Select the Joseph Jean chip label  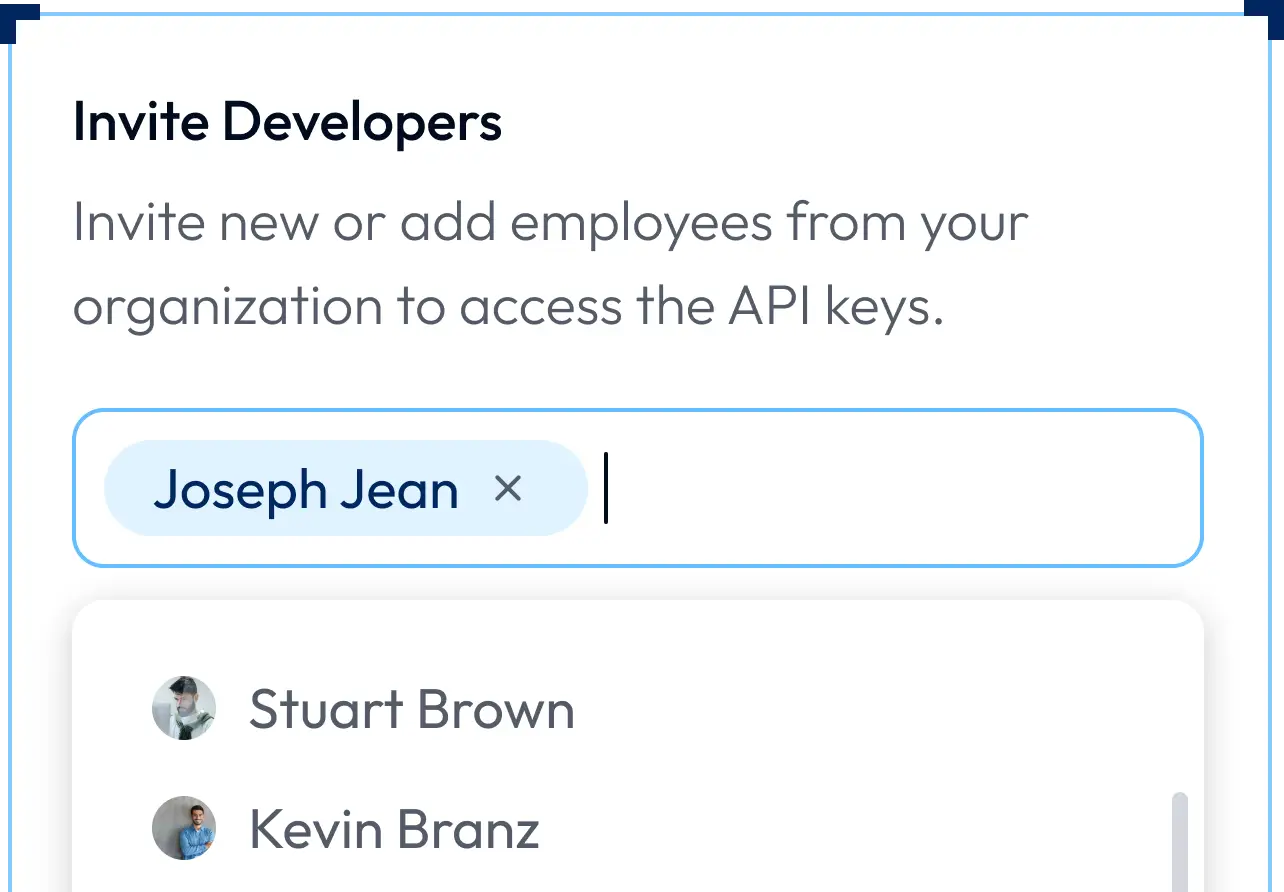pos(306,490)
